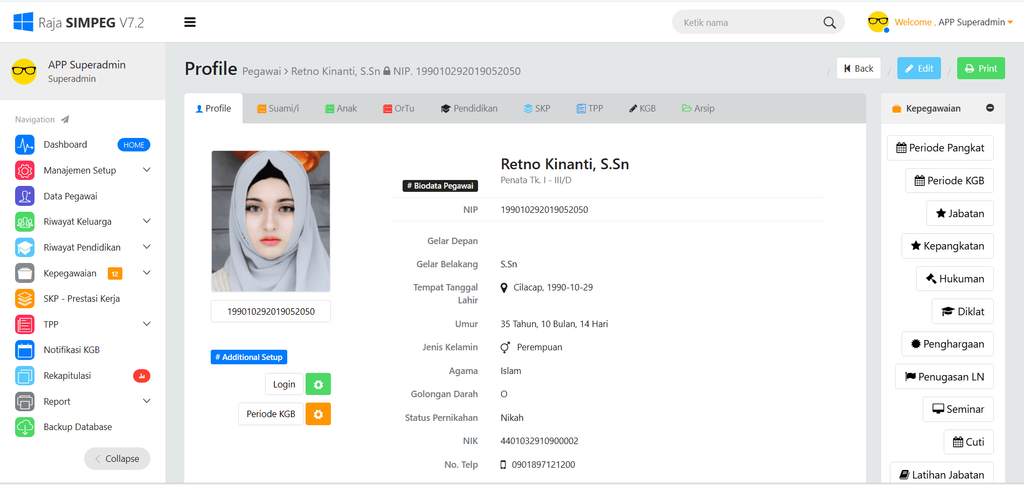Expand the Manajemen Setup menu chevron

coord(146,170)
